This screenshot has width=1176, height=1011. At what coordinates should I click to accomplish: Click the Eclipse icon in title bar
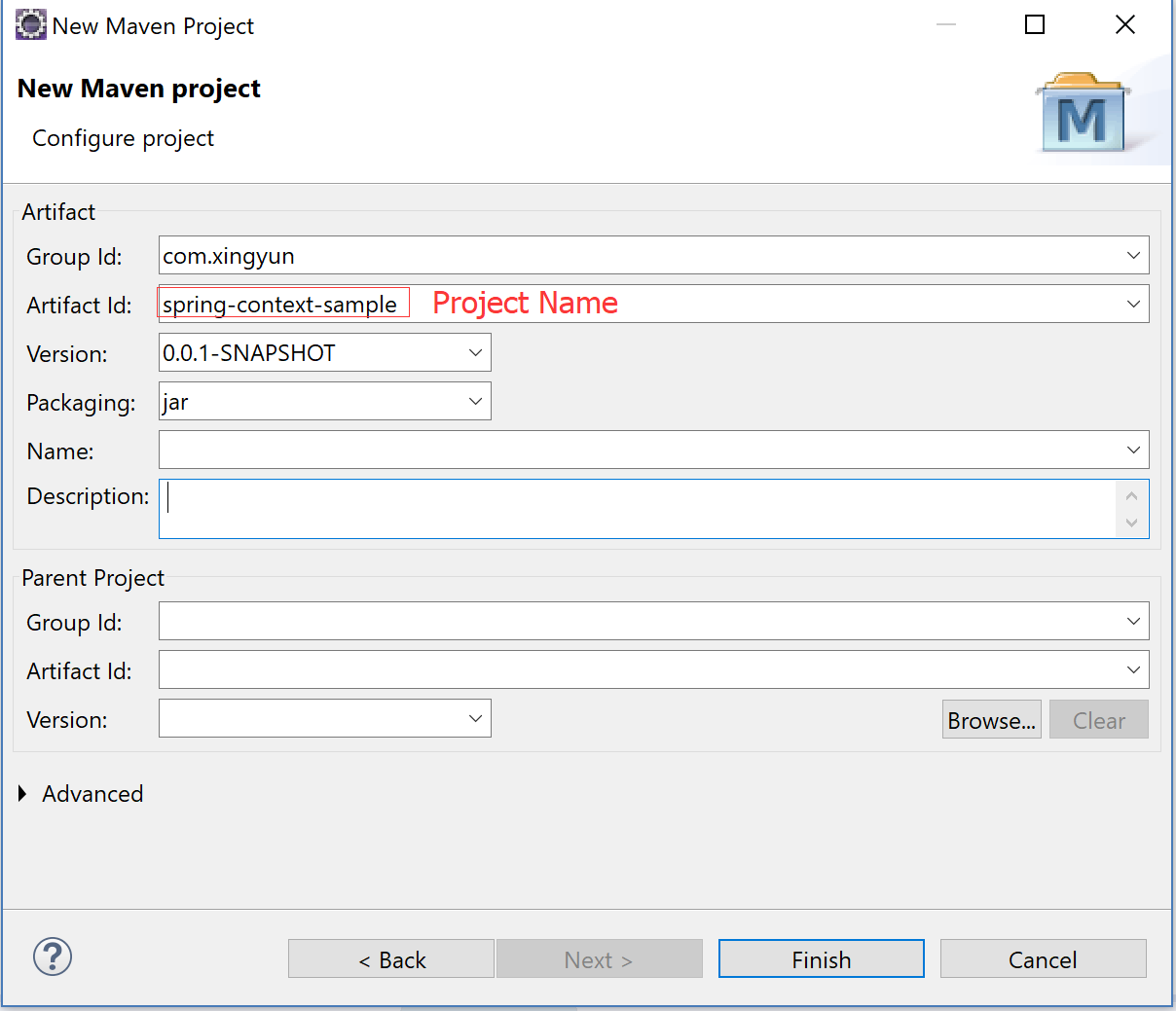[x=31, y=24]
